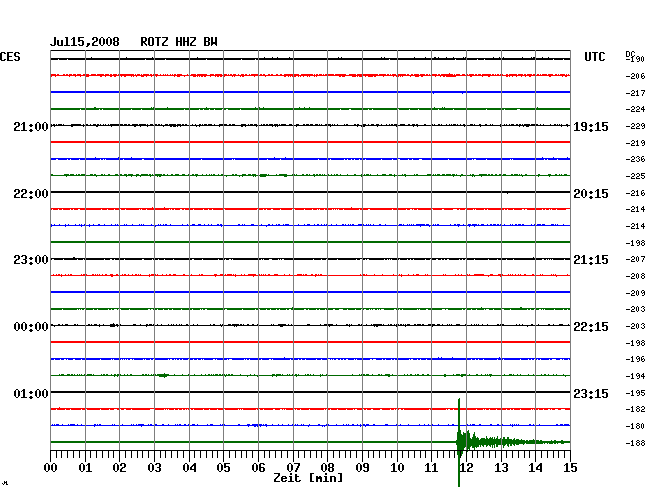Click minute tick label 10

pos(397,468)
